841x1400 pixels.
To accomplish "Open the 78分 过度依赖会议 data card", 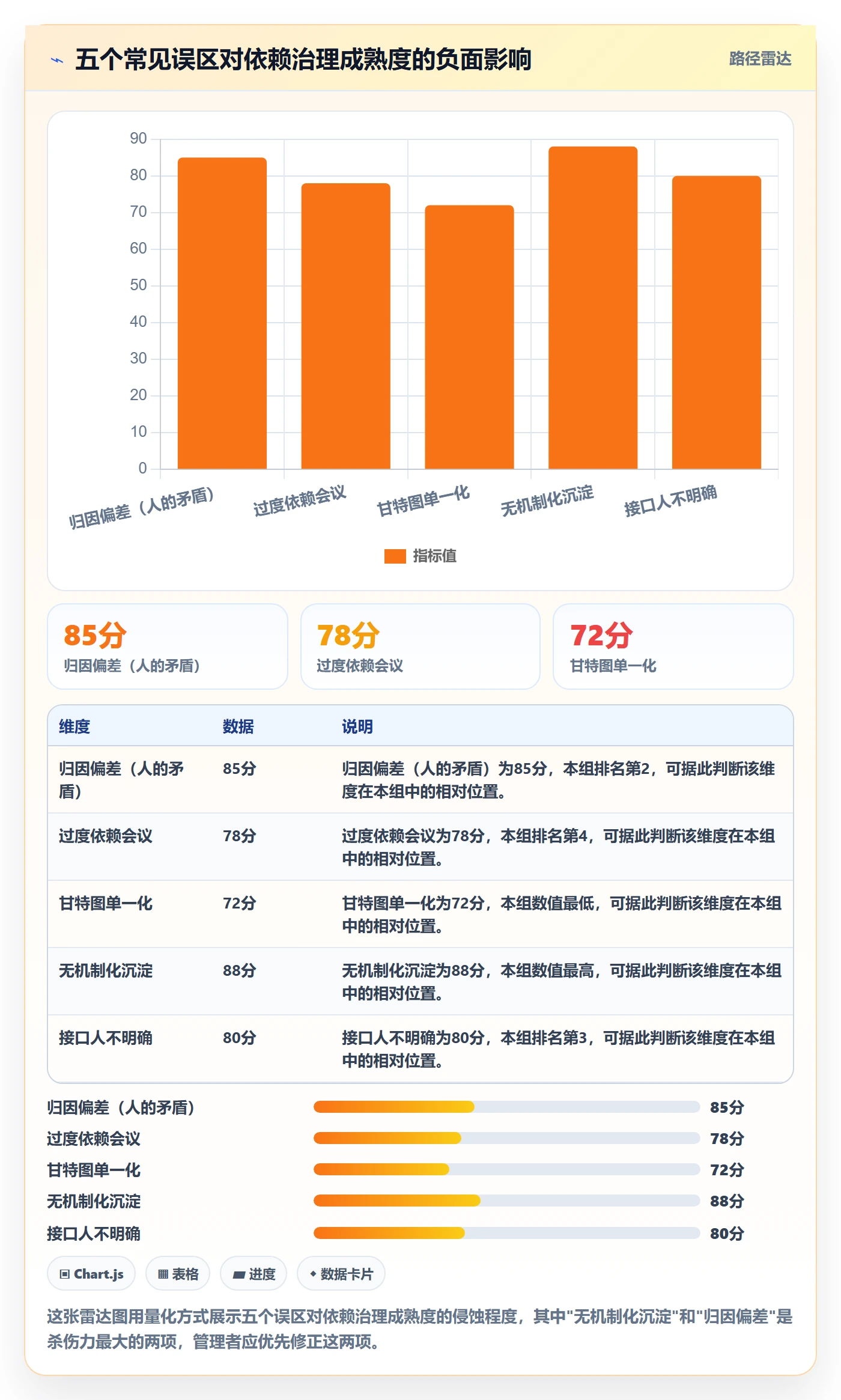I will point(421,647).
